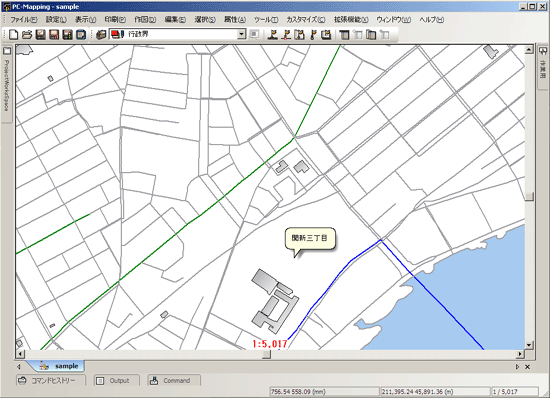Click the 211,395.24 45,891.36 (m) status field
This screenshot has height=398, width=550.
click(435, 392)
